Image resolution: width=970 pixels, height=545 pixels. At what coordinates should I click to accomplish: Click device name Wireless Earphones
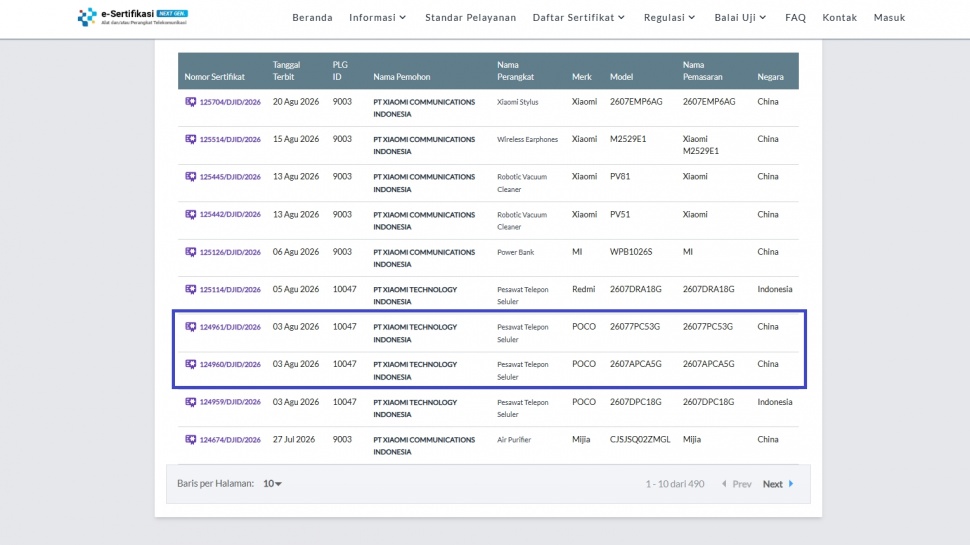click(x=528, y=140)
